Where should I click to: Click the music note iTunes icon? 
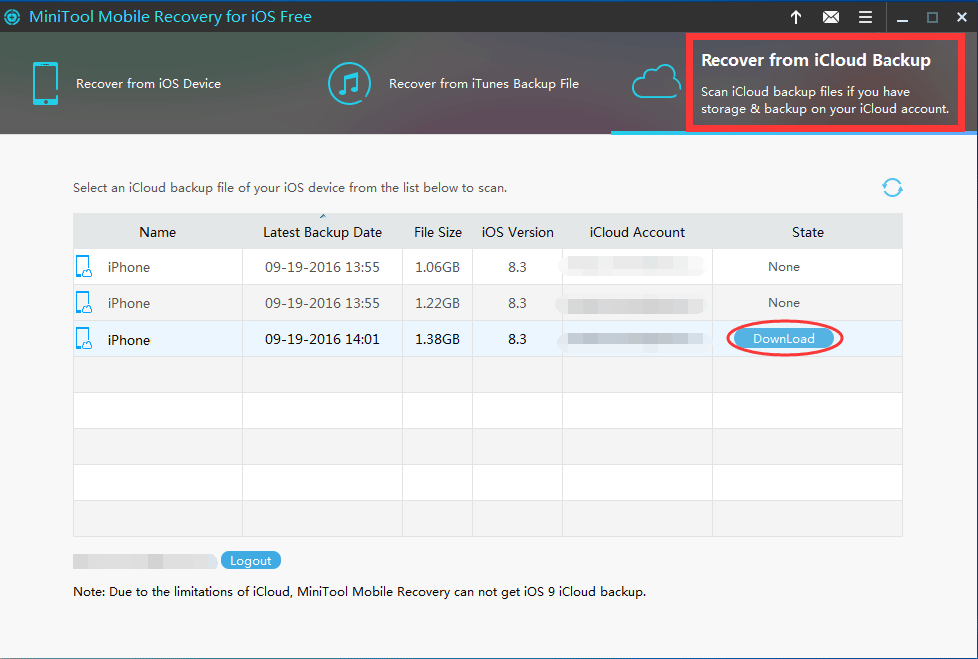(349, 84)
